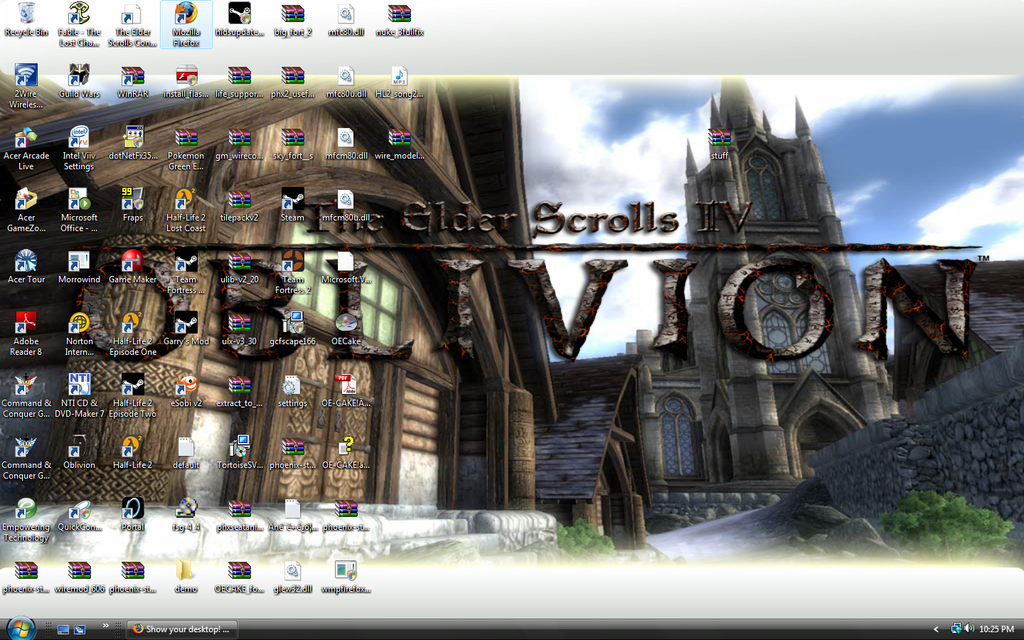The height and width of the screenshot is (640, 1024).
Task: Select the mfc80.dll file
Action: (x=346, y=20)
